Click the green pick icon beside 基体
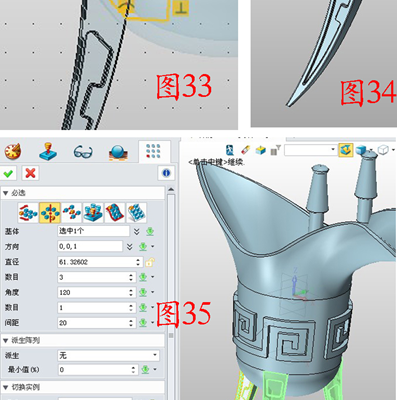 tap(150, 231)
